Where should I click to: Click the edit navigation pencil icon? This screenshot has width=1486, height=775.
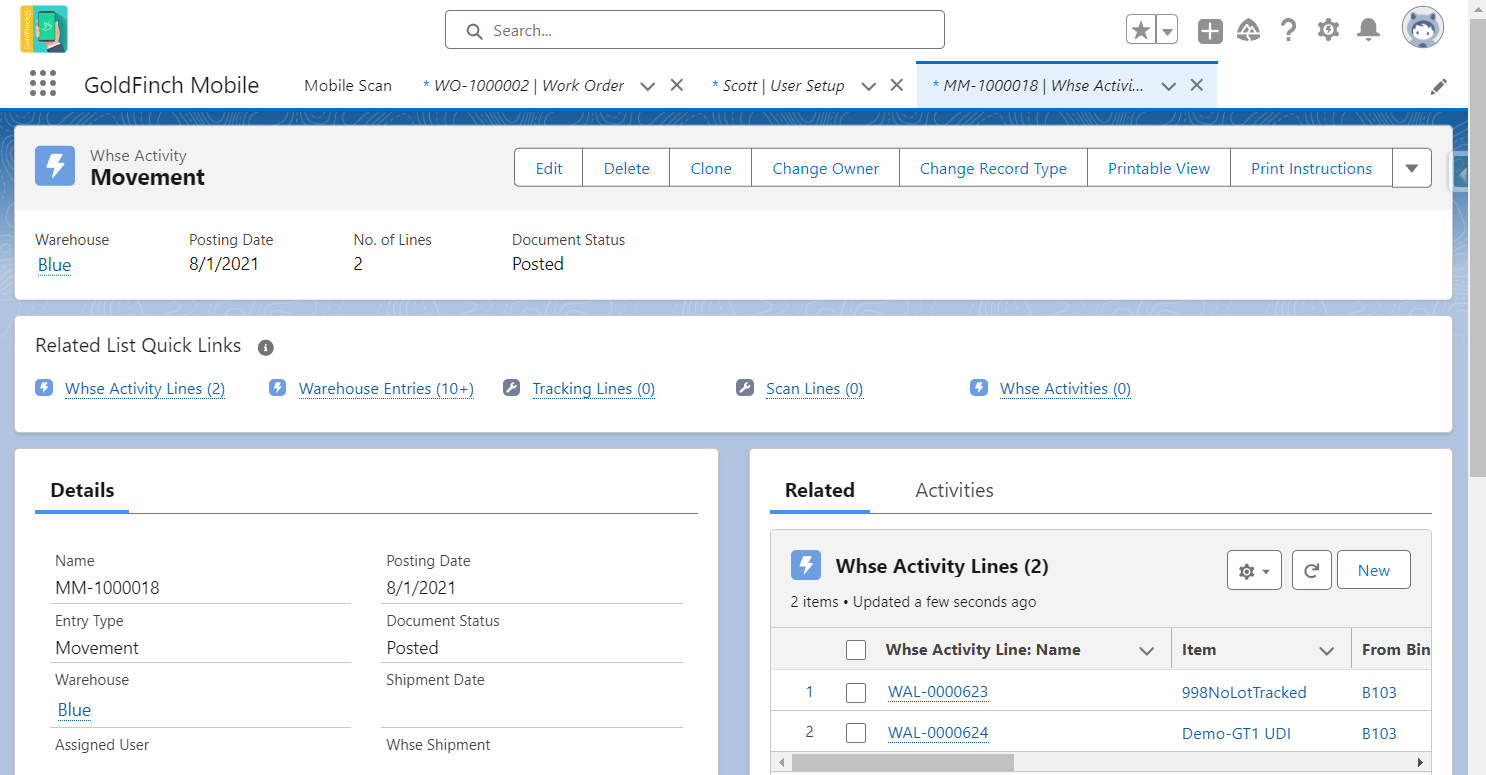[x=1438, y=86]
